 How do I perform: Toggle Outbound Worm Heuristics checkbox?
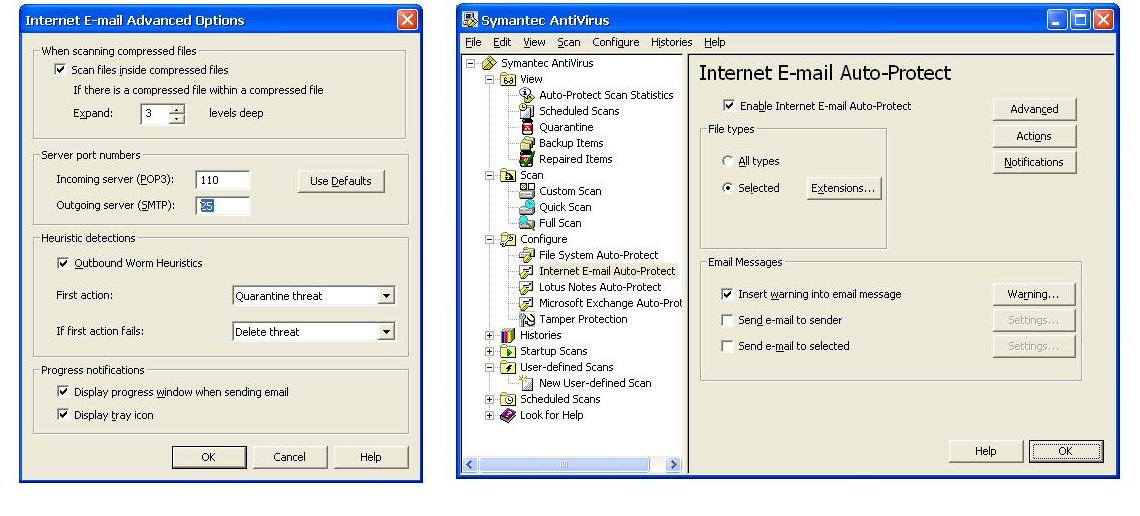(63, 263)
